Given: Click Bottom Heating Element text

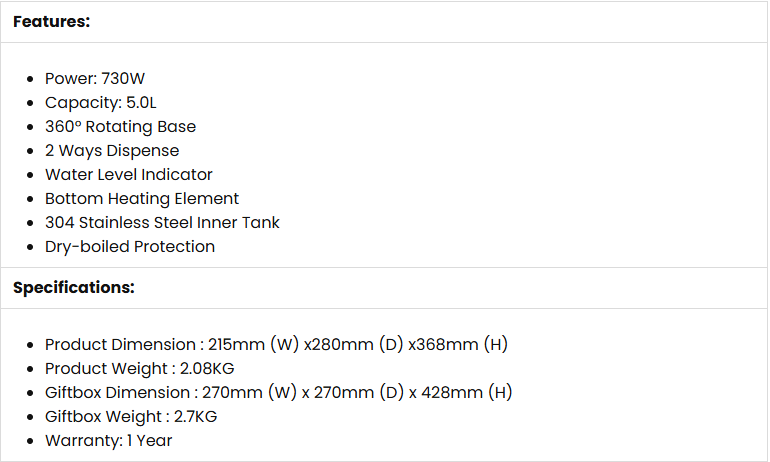Looking at the screenshot, I should [x=142, y=198].
